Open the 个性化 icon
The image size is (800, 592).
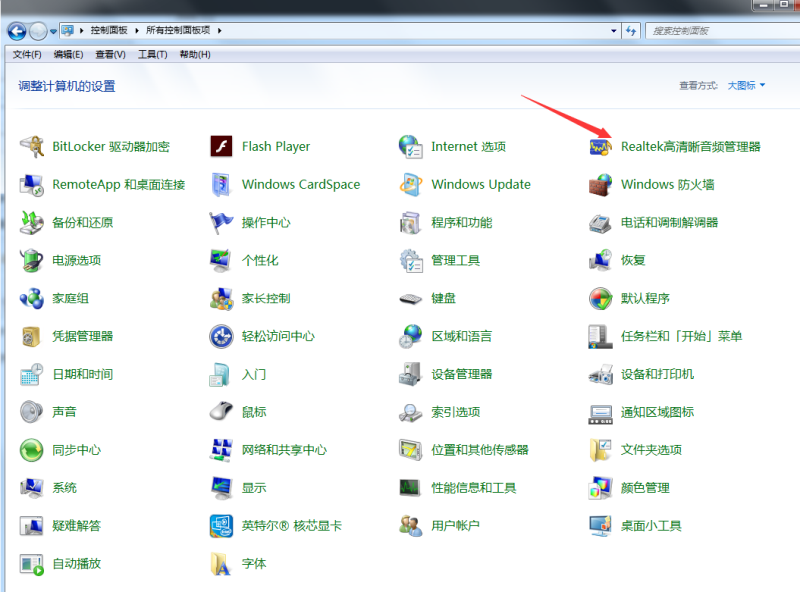[221, 260]
